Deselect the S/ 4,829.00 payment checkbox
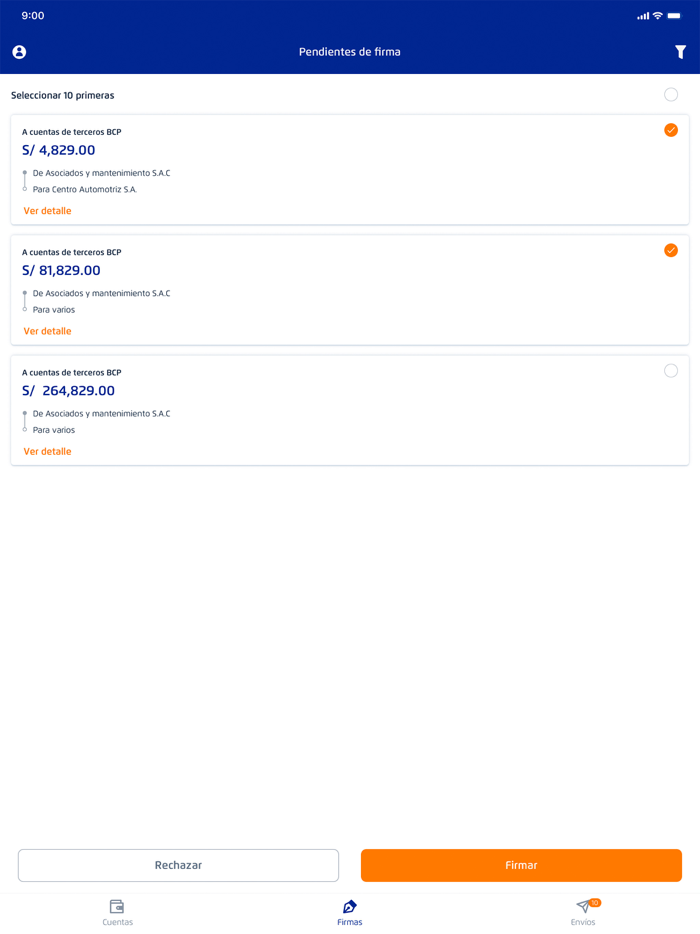Image resolution: width=700 pixels, height=934 pixels. (671, 130)
